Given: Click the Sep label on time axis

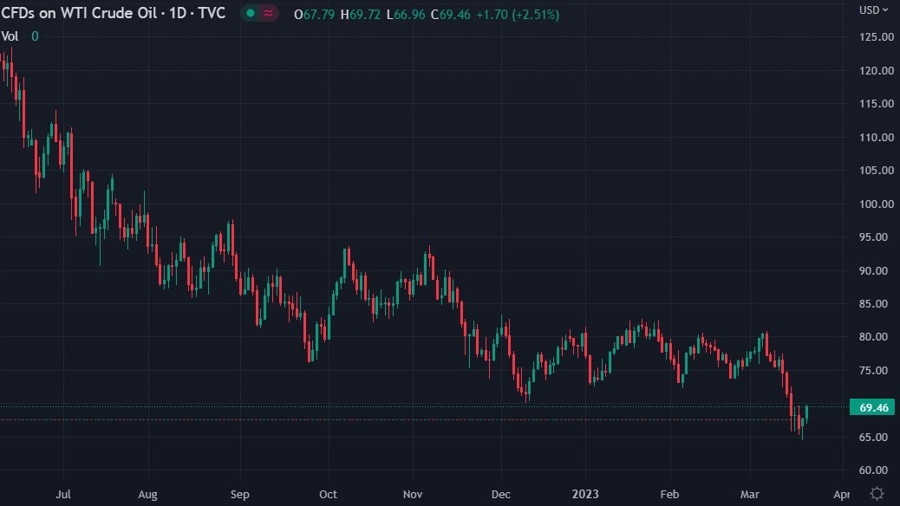Looking at the screenshot, I should (x=240, y=494).
